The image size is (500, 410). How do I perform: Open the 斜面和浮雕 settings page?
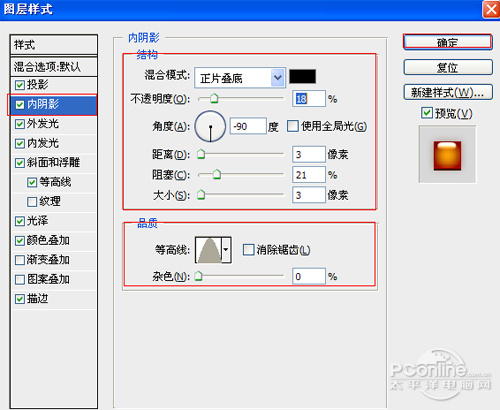(x=53, y=163)
